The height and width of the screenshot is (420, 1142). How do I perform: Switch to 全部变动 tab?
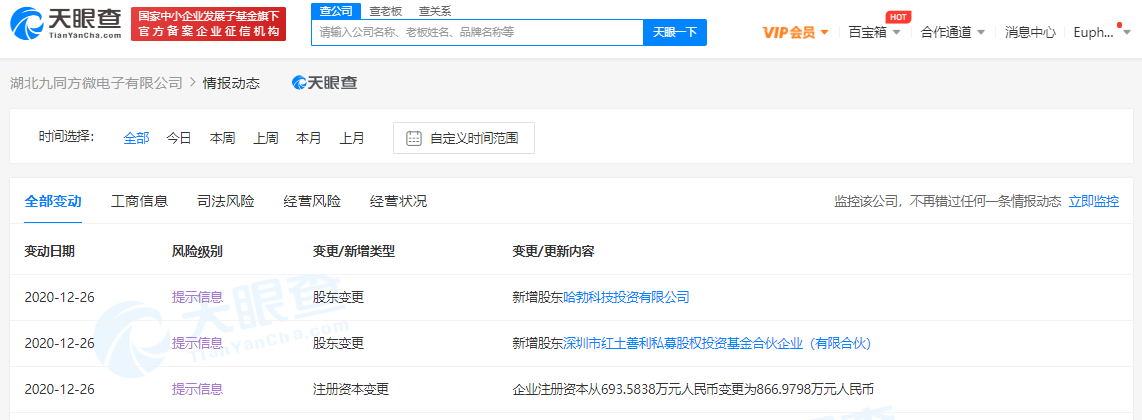tap(52, 202)
